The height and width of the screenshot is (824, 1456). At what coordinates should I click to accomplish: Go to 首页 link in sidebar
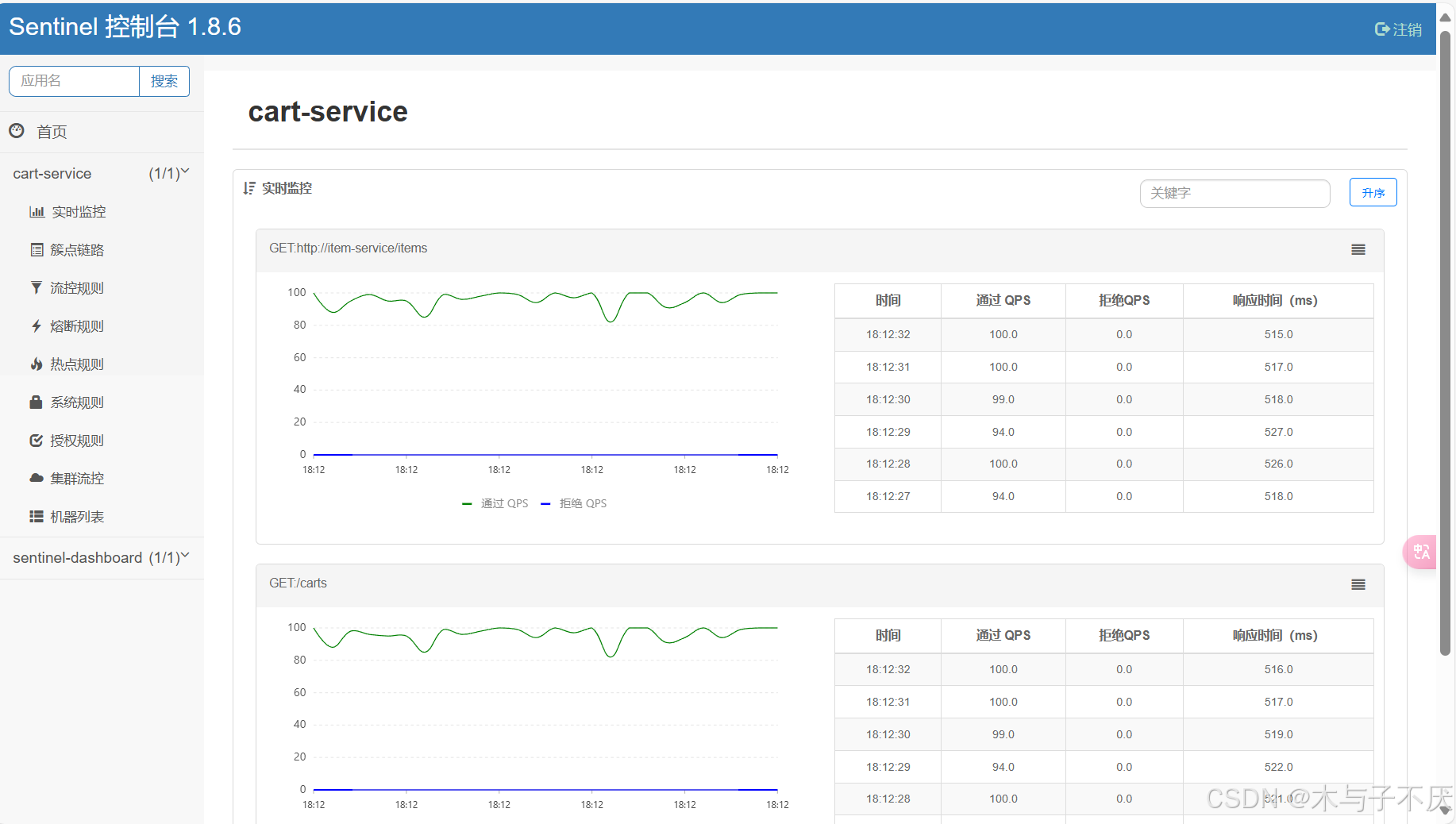(52, 132)
